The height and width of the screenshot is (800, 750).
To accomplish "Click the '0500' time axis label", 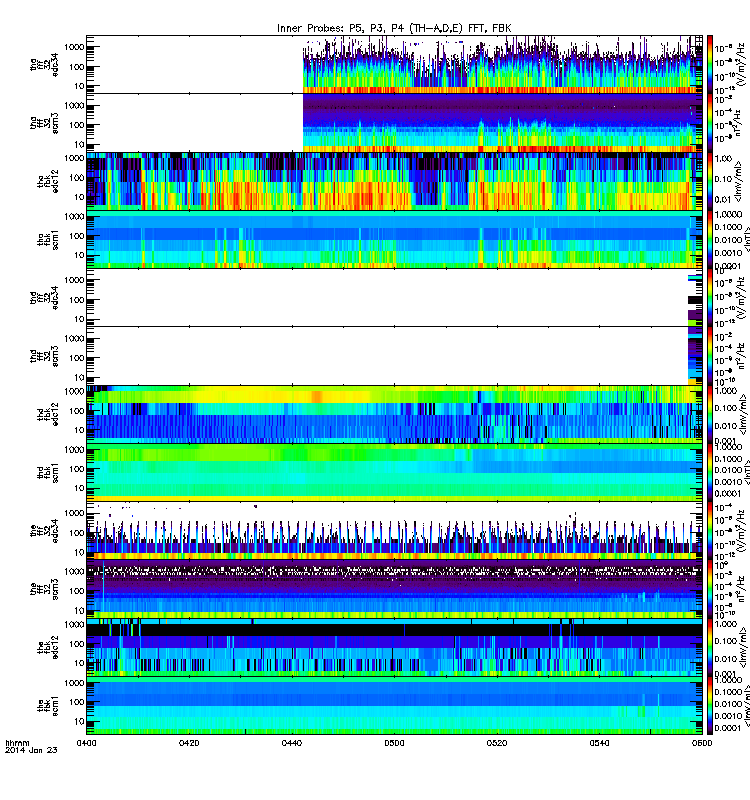I will click(394, 743).
